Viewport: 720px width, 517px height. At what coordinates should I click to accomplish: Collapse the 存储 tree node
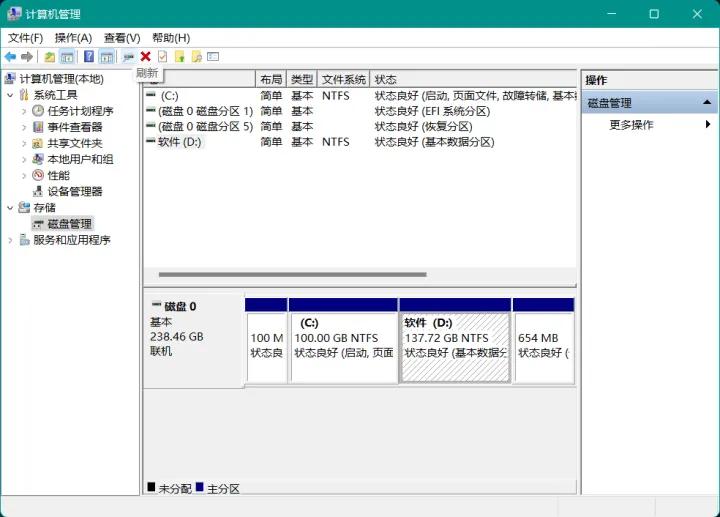click(10, 208)
